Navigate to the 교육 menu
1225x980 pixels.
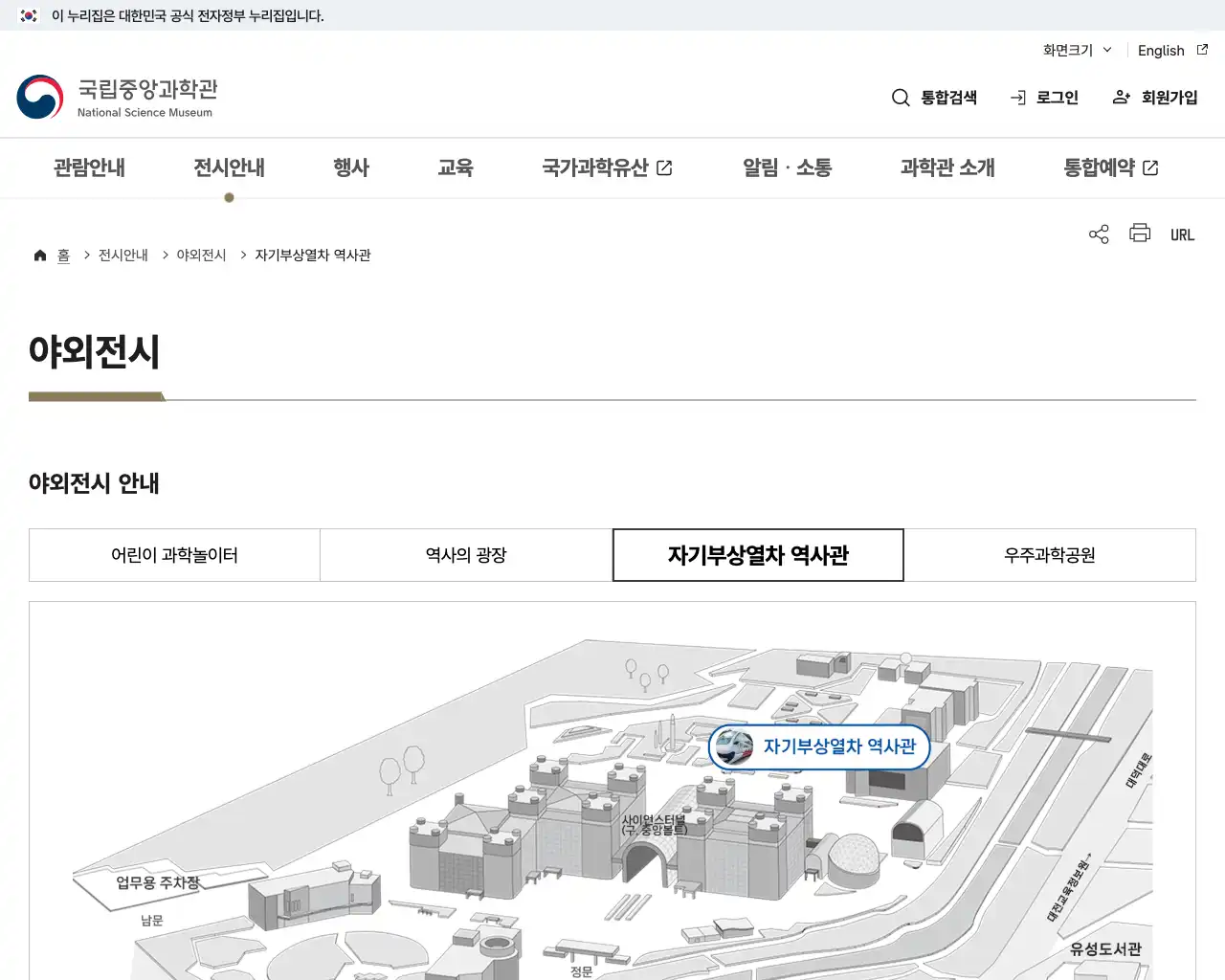tap(456, 167)
